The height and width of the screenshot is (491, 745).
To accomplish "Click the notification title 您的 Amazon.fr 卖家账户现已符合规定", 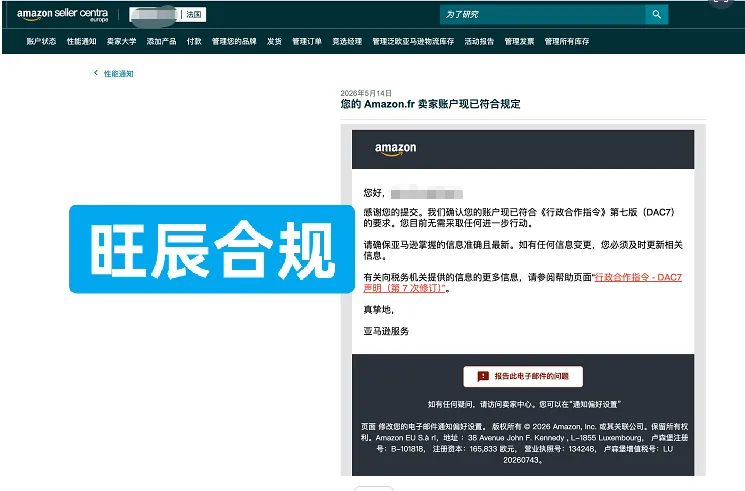I will [x=430, y=104].
